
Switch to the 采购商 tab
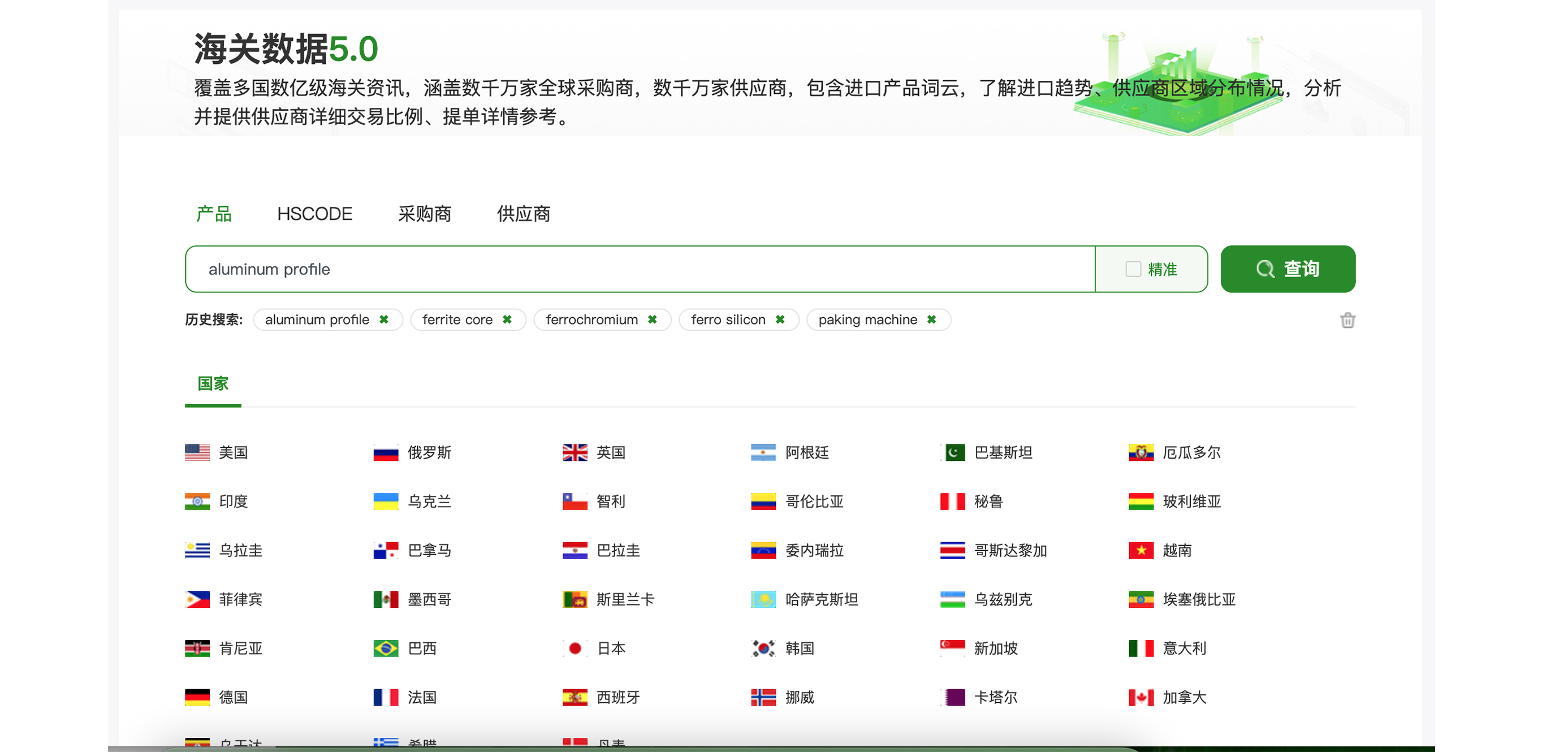click(424, 214)
